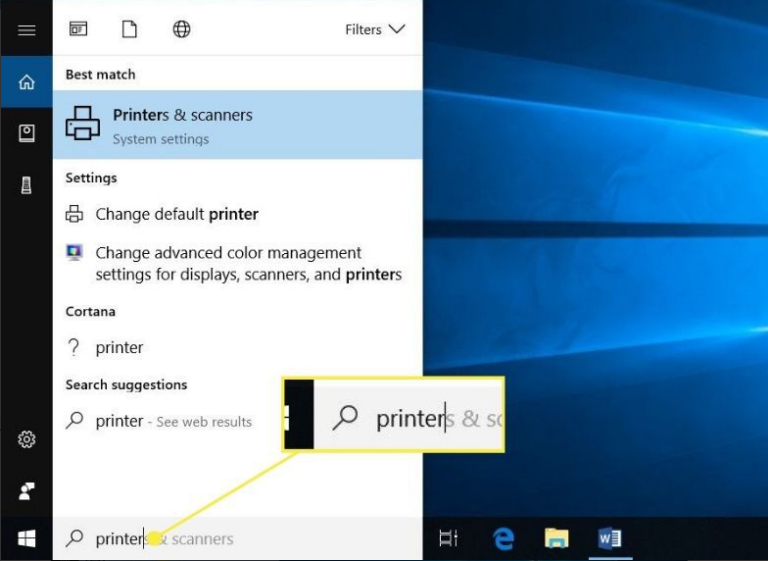Image resolution: width=768 pixels, height=561 pixels.
Task: Select Change default printer setting
Action: click(x=176, y=214)
